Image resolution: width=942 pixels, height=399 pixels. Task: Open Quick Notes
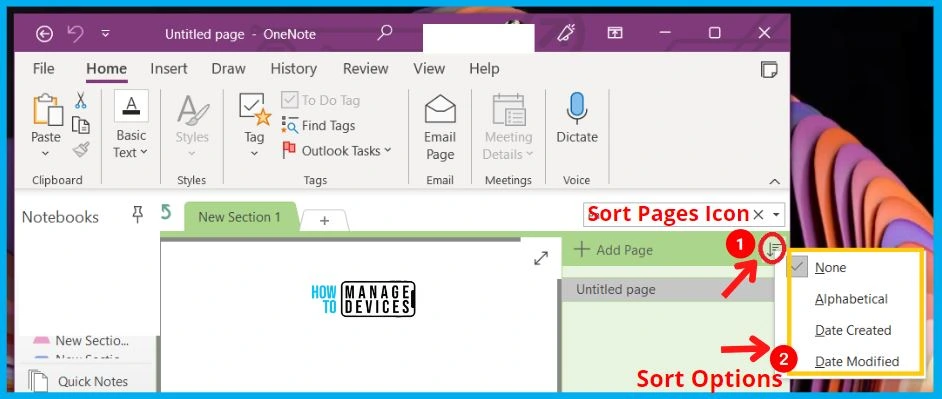78,382
